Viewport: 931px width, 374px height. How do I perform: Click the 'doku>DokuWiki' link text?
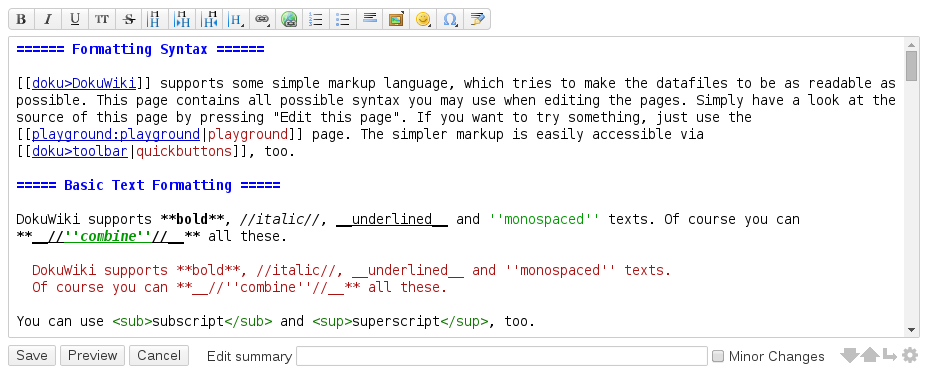click(x=84, y=83)
